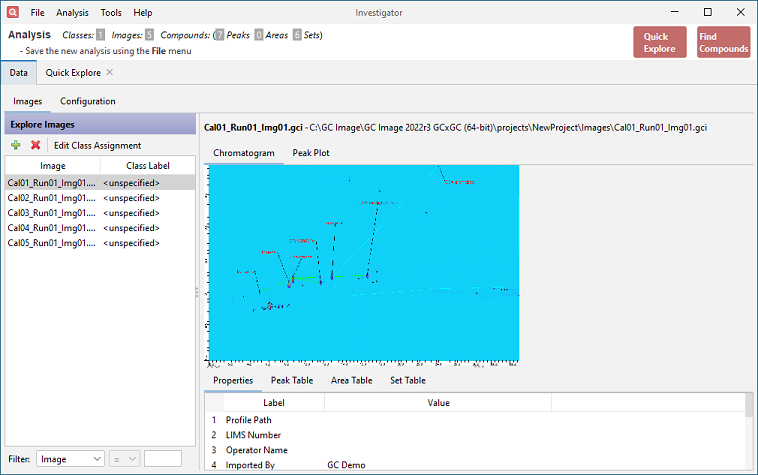Sort by the Image column header
Screen dimensions: 758x475
click(53, 166)
